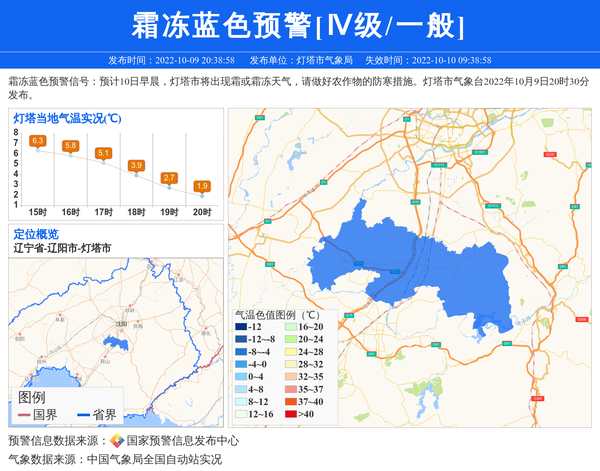Click the blue 省界 legend line
Screen dimensions: 600x471
coord(79,415)
